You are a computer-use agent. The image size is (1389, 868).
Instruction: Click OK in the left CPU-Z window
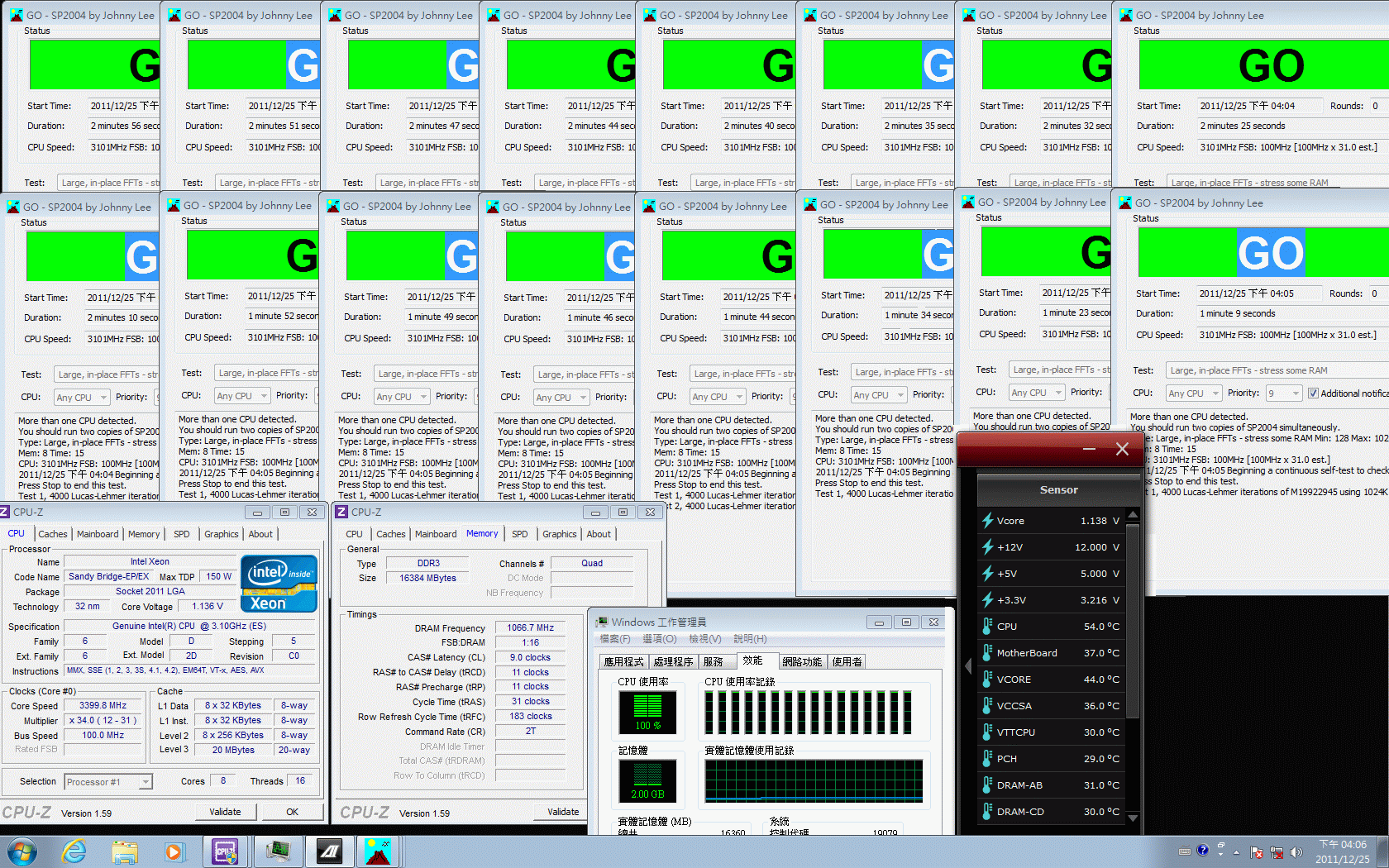click(293, 812)
